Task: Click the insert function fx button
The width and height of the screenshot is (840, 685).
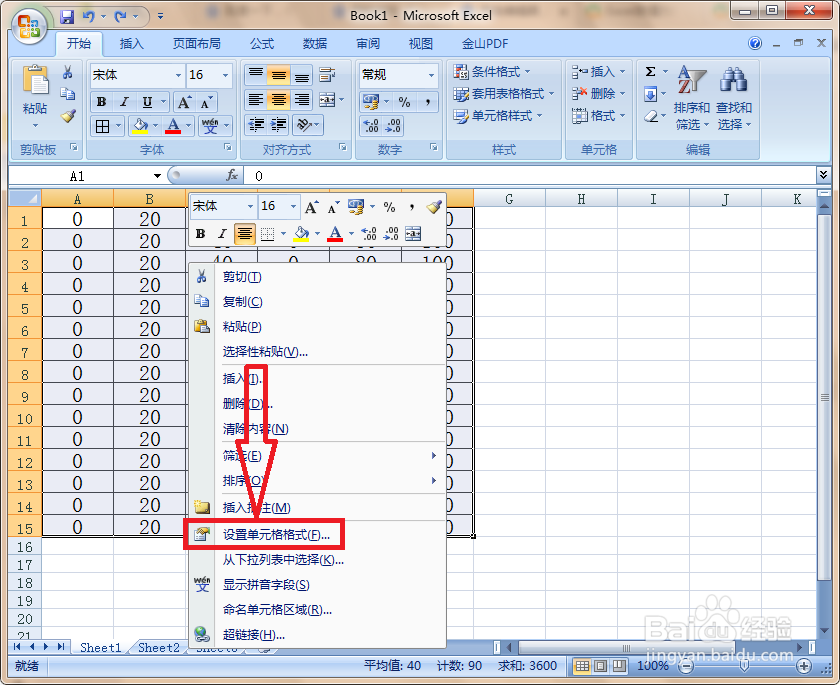Action: (x=231, y=175)
